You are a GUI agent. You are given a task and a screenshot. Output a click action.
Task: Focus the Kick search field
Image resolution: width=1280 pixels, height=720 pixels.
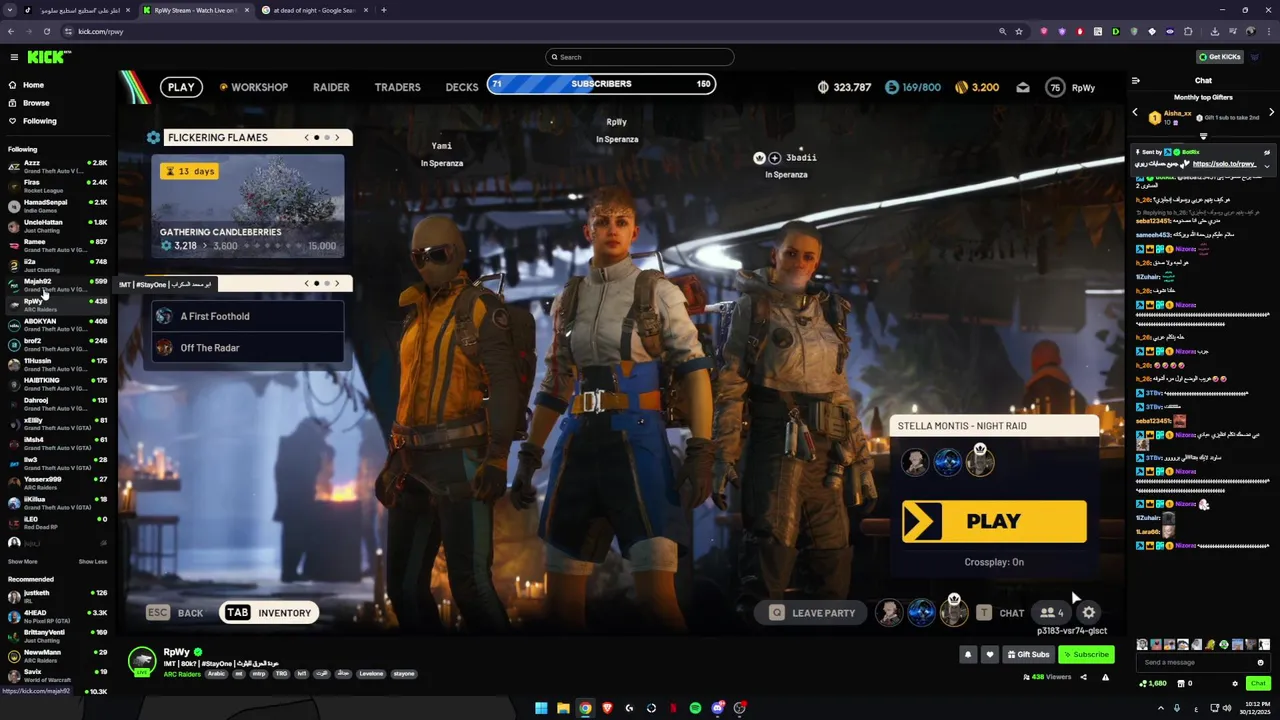tap(640, 57)
